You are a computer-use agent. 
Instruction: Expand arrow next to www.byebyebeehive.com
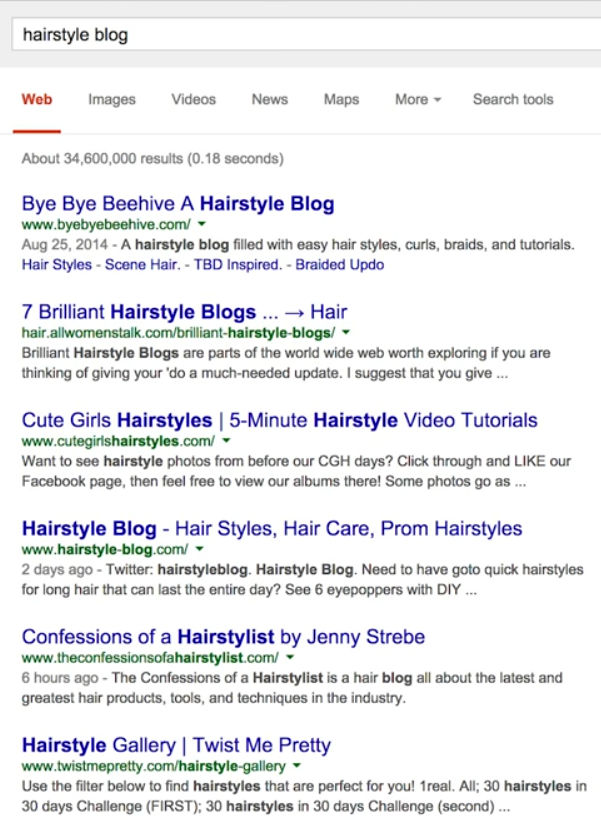tap(202, 224)
